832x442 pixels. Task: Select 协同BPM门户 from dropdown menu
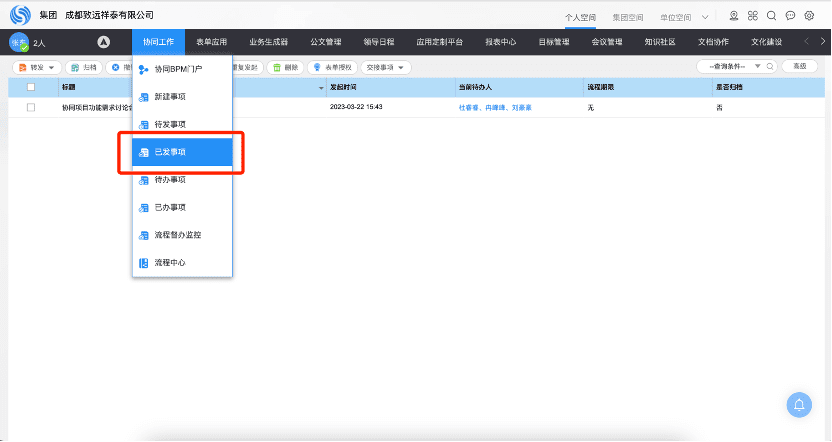pos(182,69)
